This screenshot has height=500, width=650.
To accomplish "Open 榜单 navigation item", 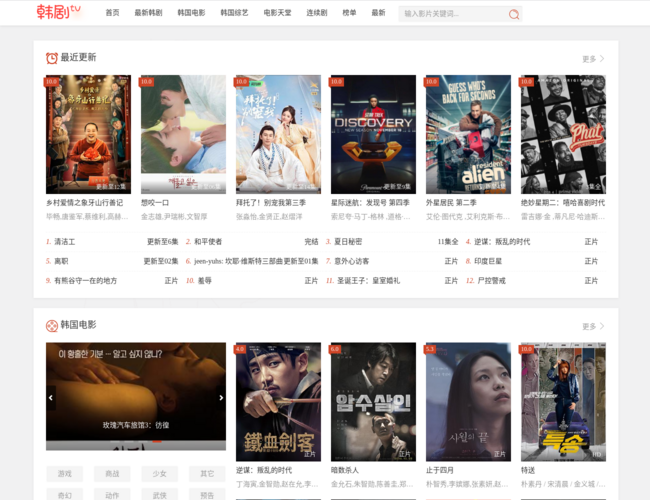I will pyautogui.click(x=349, y=13).
